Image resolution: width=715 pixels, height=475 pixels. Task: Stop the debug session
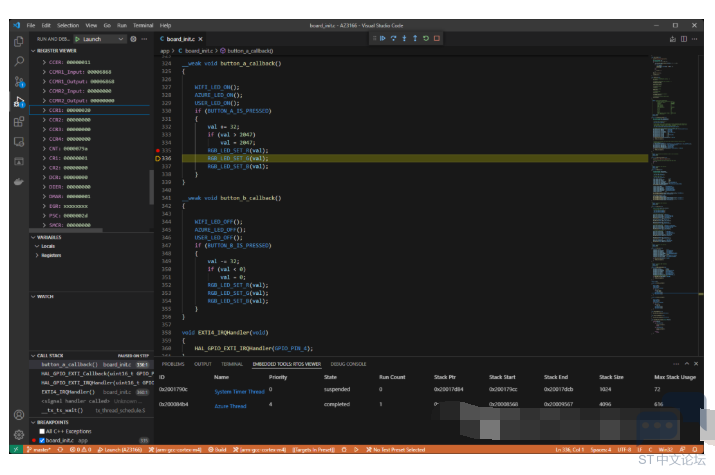437,39
